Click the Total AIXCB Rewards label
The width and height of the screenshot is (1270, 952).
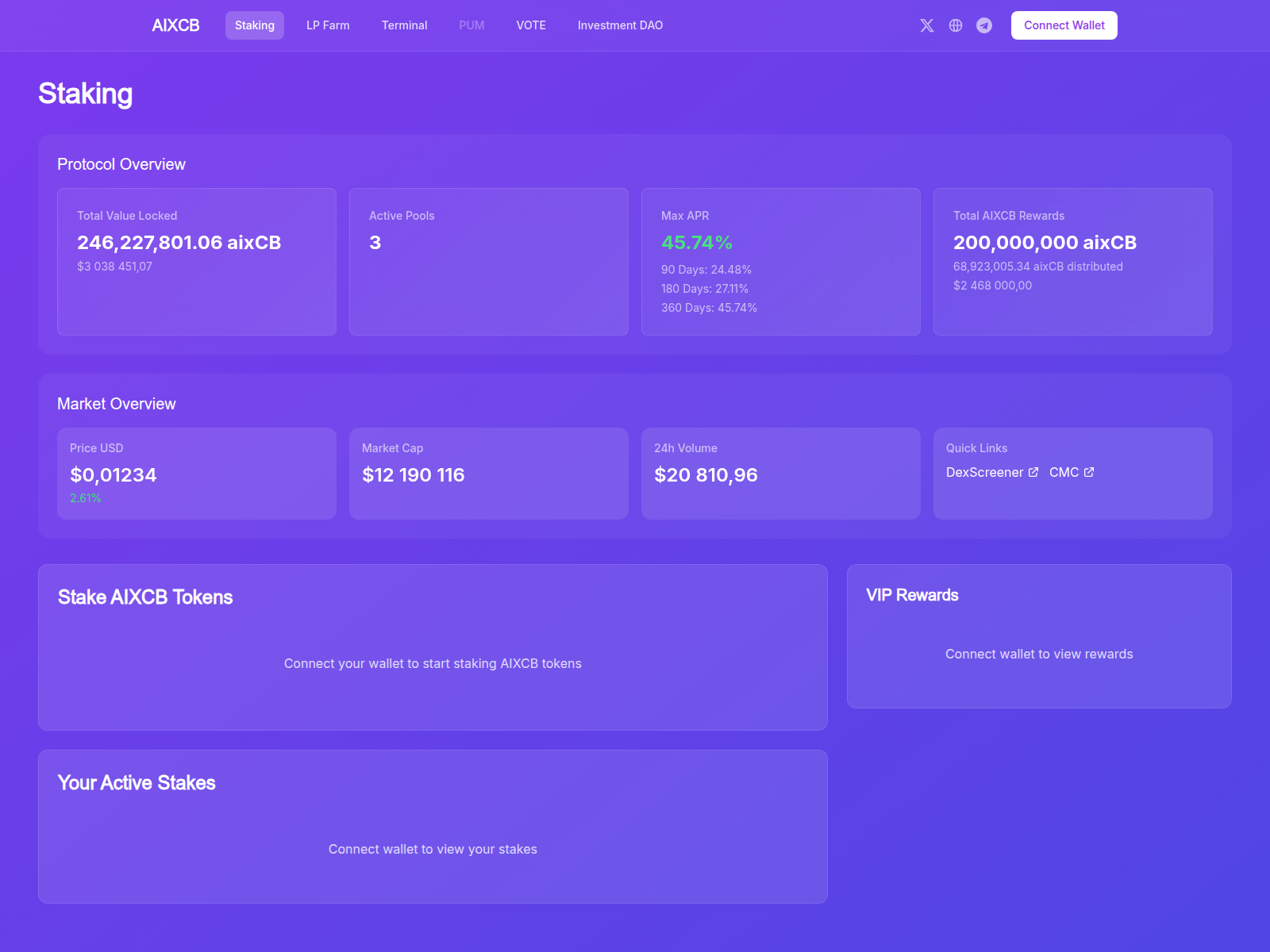click(x=1009, y=216)
